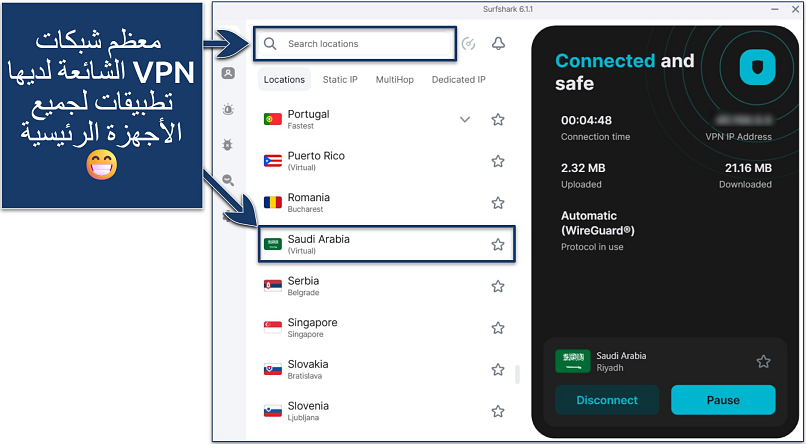Click the Surfshark shield logo icon
The image size is (806, 444).
pos(757,67)
